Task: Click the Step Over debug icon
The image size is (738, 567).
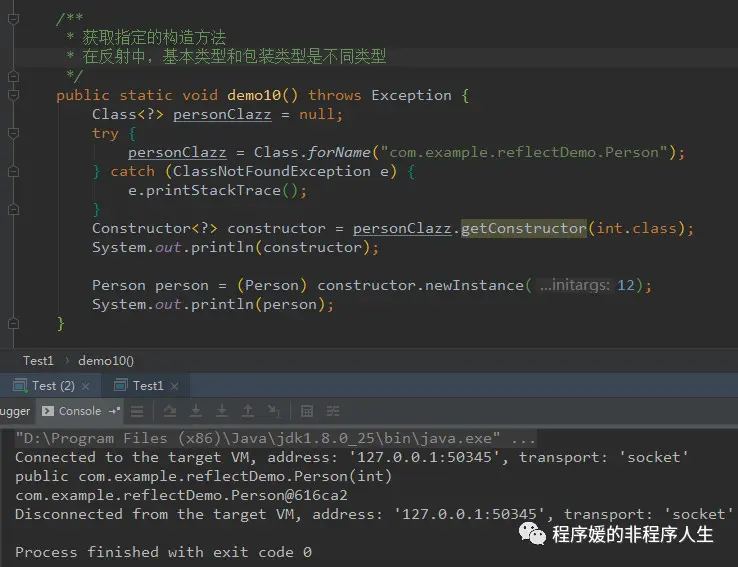Action: (170, 412)
